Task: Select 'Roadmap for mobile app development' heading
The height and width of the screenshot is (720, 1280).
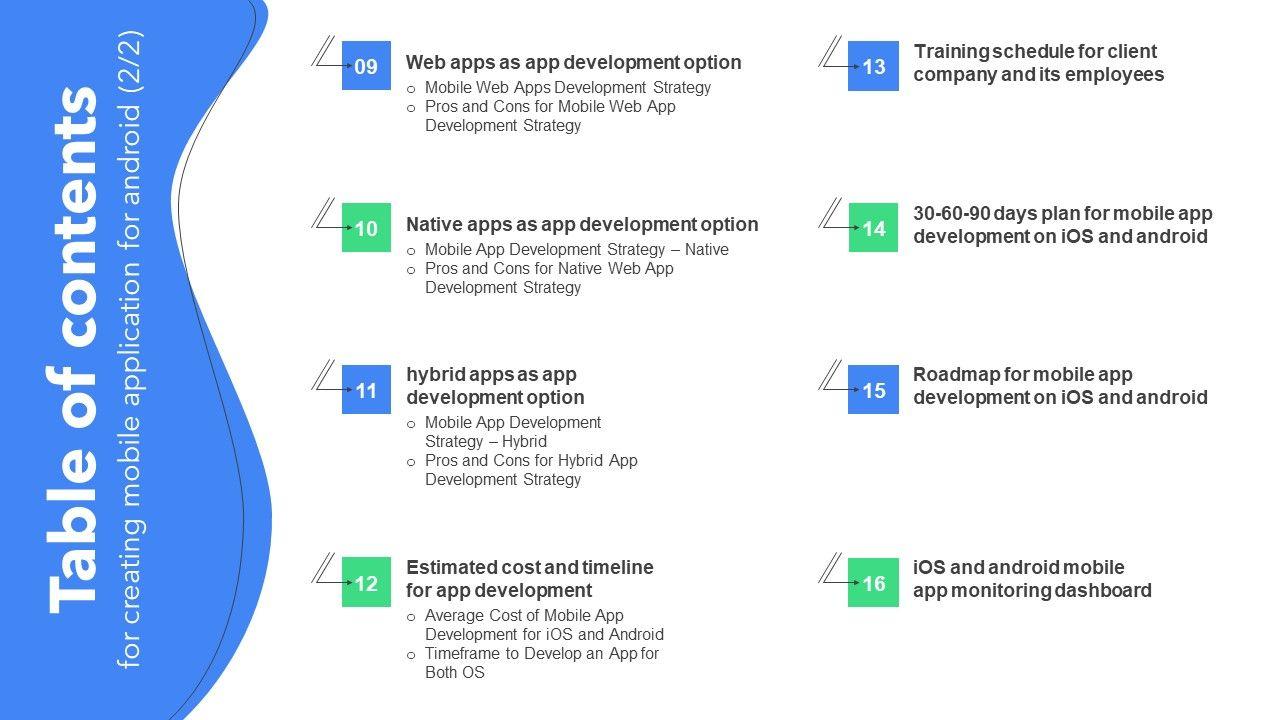Action: [1061, 386]
